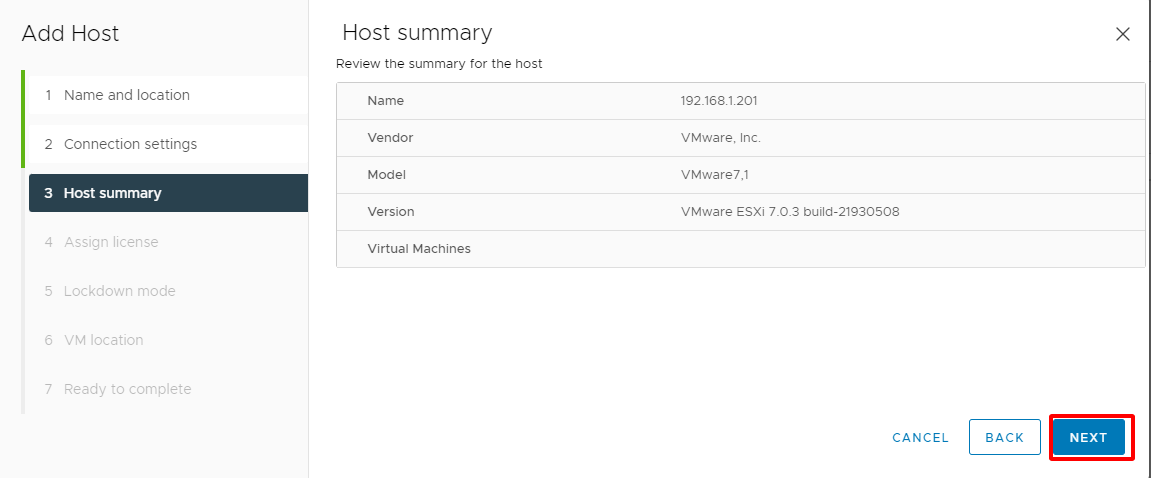Click the Host summary page heading
This screenshot has height=478, width=1151.
click(417, 33)
